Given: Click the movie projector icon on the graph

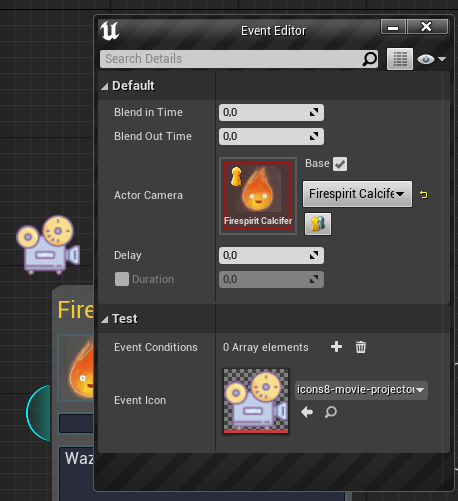Looking at the screenshot, I should click(49, 245).
